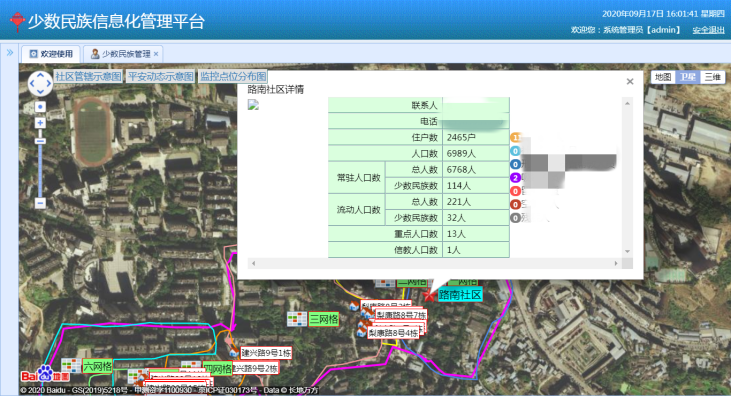Open 社区管辖示意图 view
731x396 pixels.
(x=89, y=76)
